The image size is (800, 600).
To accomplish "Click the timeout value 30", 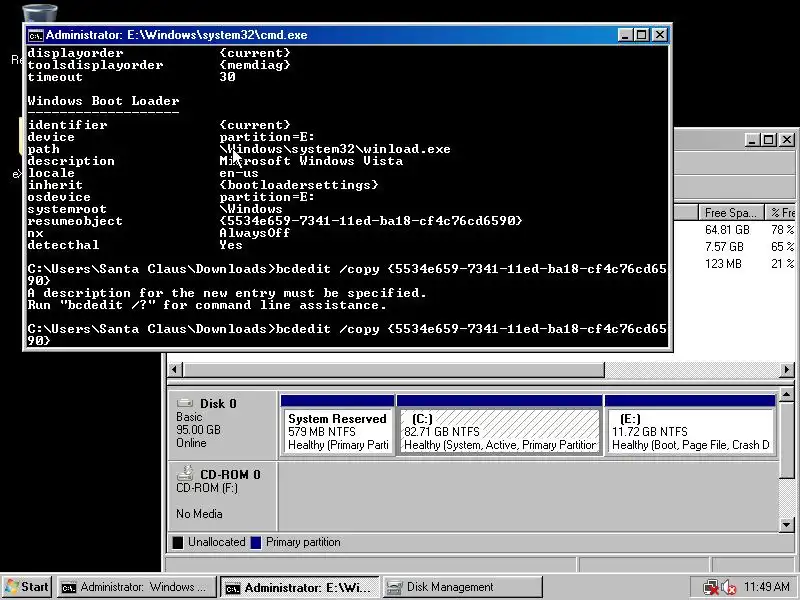I will coord(228,77).
